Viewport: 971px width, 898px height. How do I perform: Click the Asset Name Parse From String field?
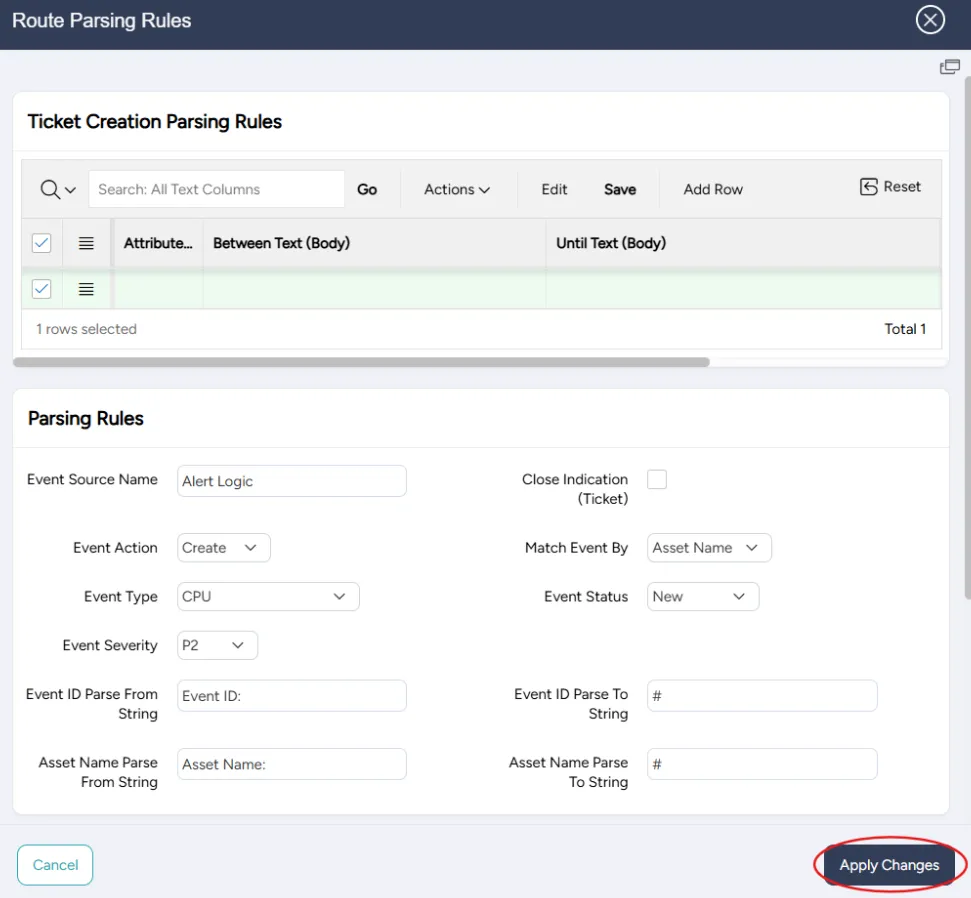point(292,764)
